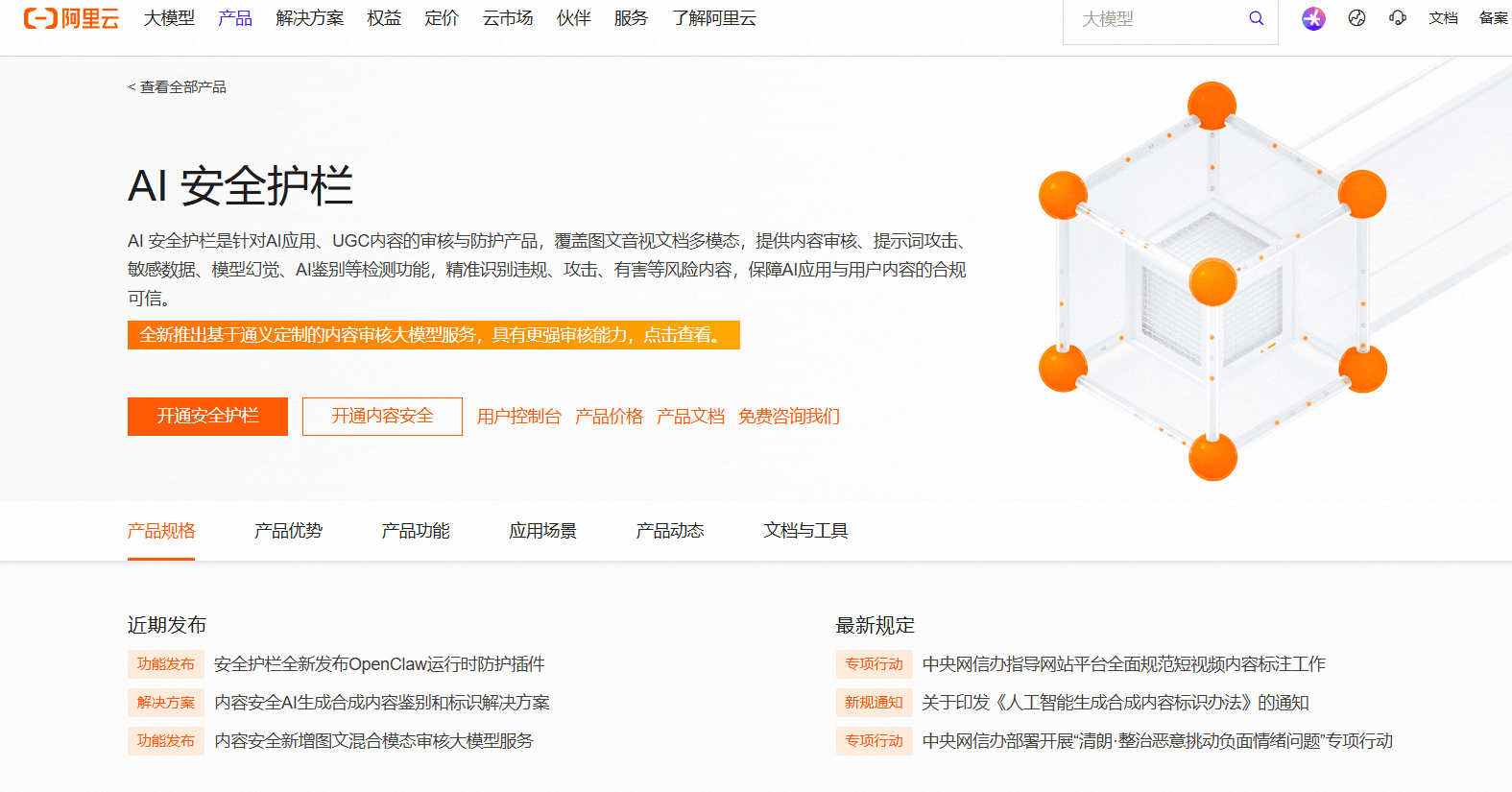The height and width of the screenshot is (792, 1512).
Task: Click the 最新规定 section heading
Action: [x=875, y=626]
